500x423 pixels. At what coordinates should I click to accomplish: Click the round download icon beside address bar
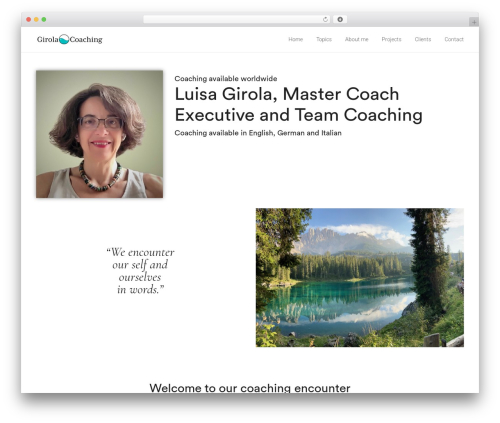pyautogui.click(x=340, y=20)
